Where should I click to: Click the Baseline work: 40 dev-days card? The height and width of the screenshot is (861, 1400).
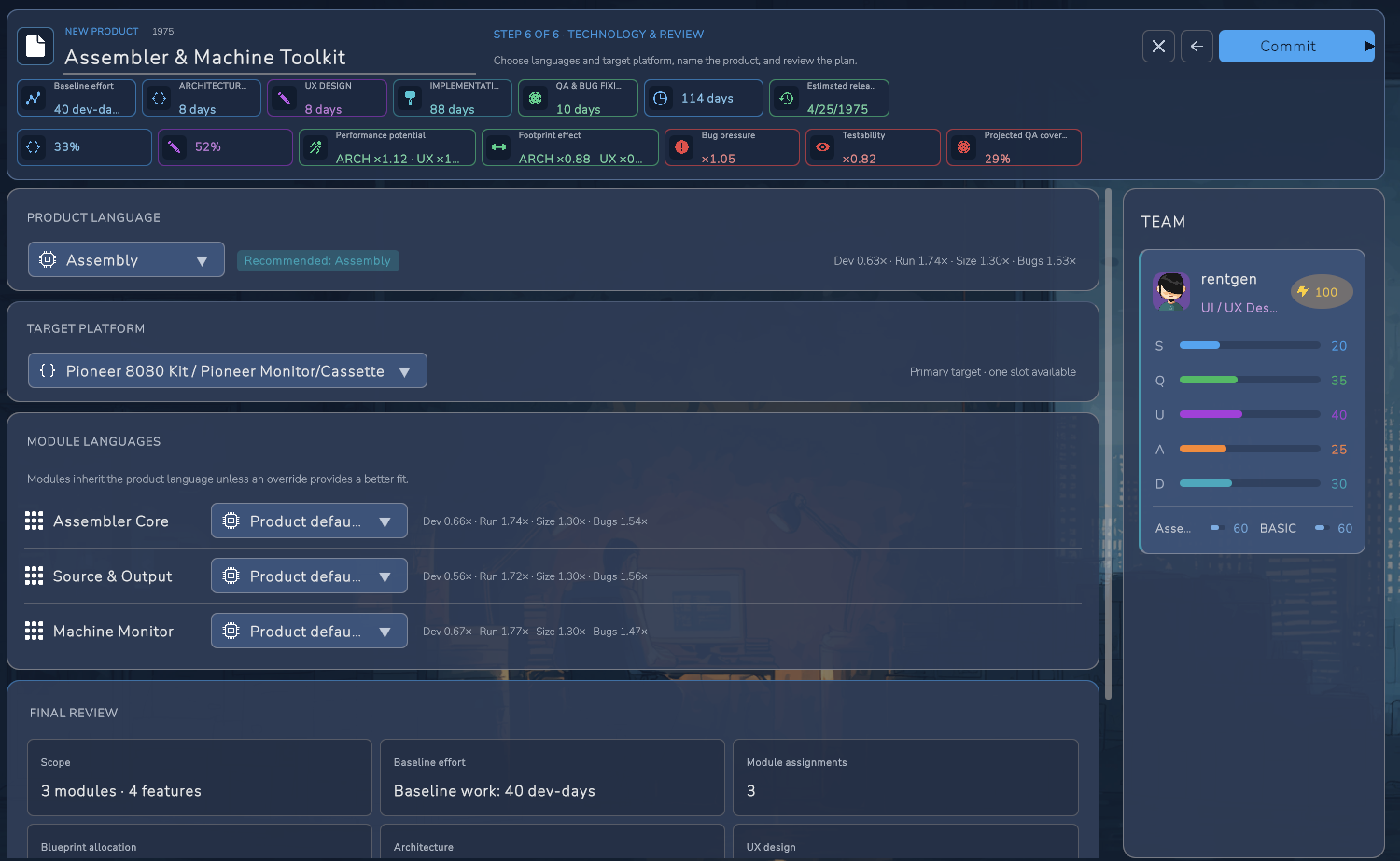tap(552, 778)
